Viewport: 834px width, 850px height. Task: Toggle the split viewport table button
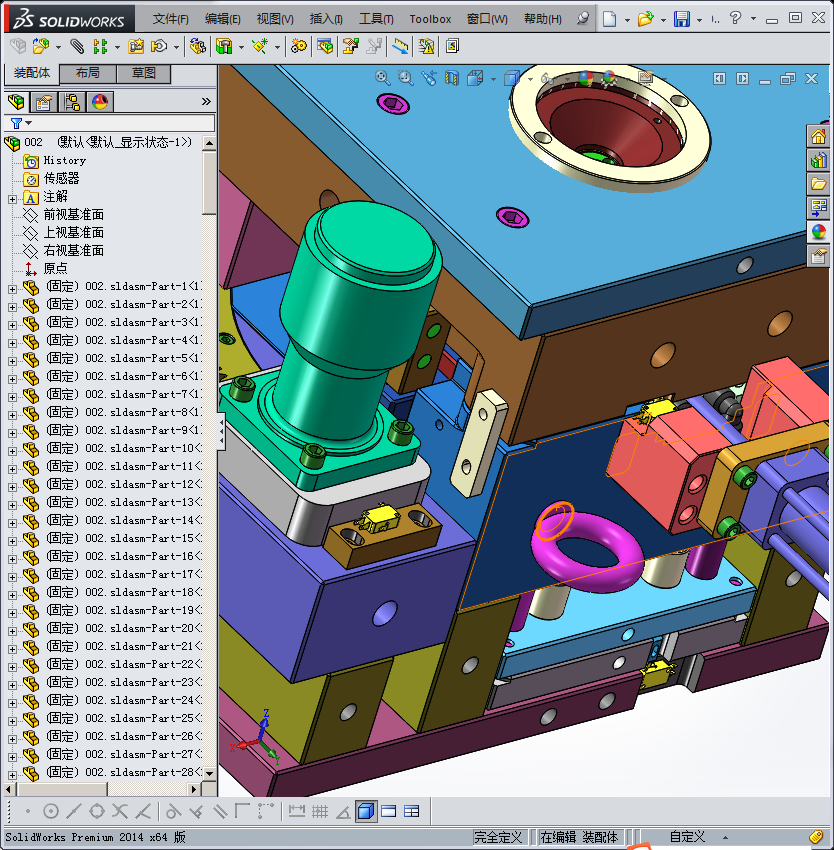pyautogui.click(x=412, y=811)
